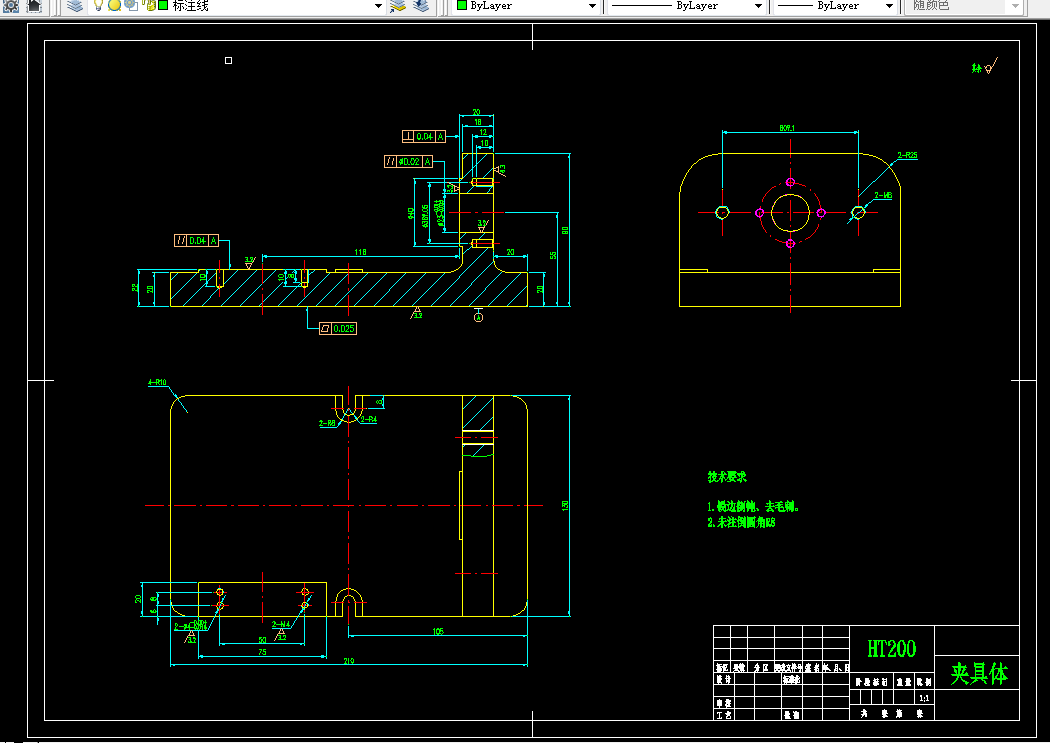Select the 219 overall length dimension
This screenshot has width=1050, height=743.
(349, 661)
